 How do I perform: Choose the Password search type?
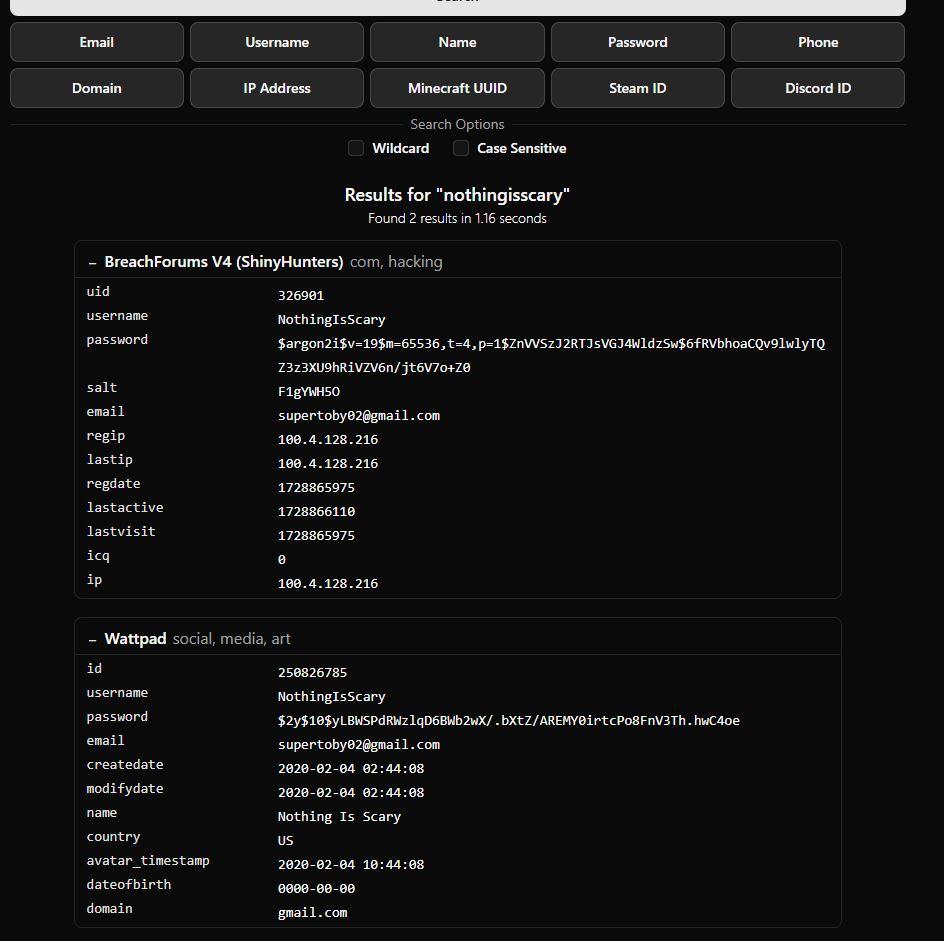638,42
